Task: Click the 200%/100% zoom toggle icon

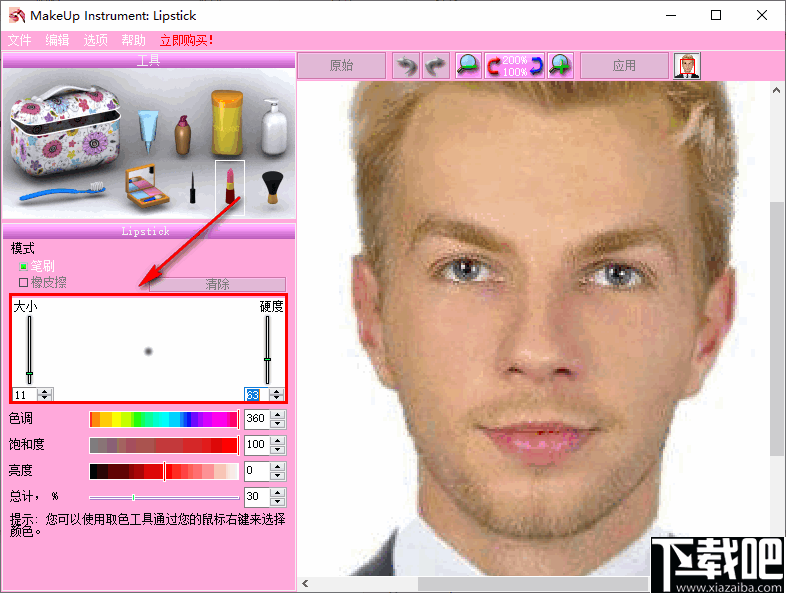Action: 515,66
